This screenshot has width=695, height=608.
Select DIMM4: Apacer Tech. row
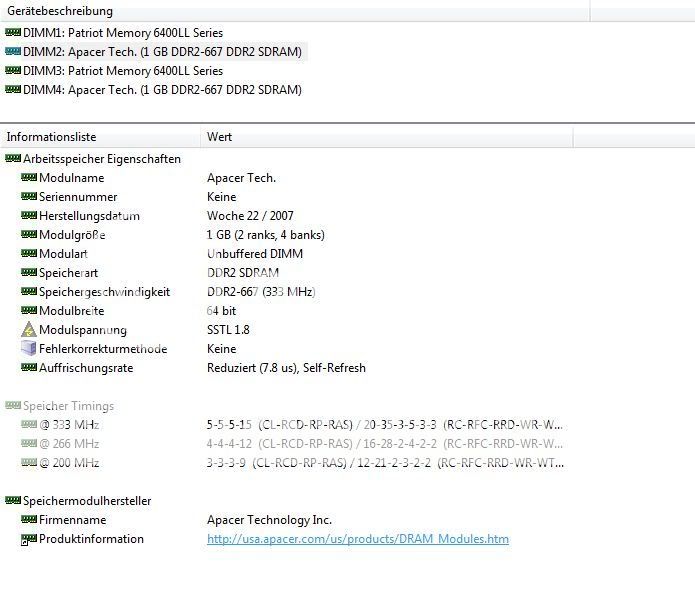(162, 90)
